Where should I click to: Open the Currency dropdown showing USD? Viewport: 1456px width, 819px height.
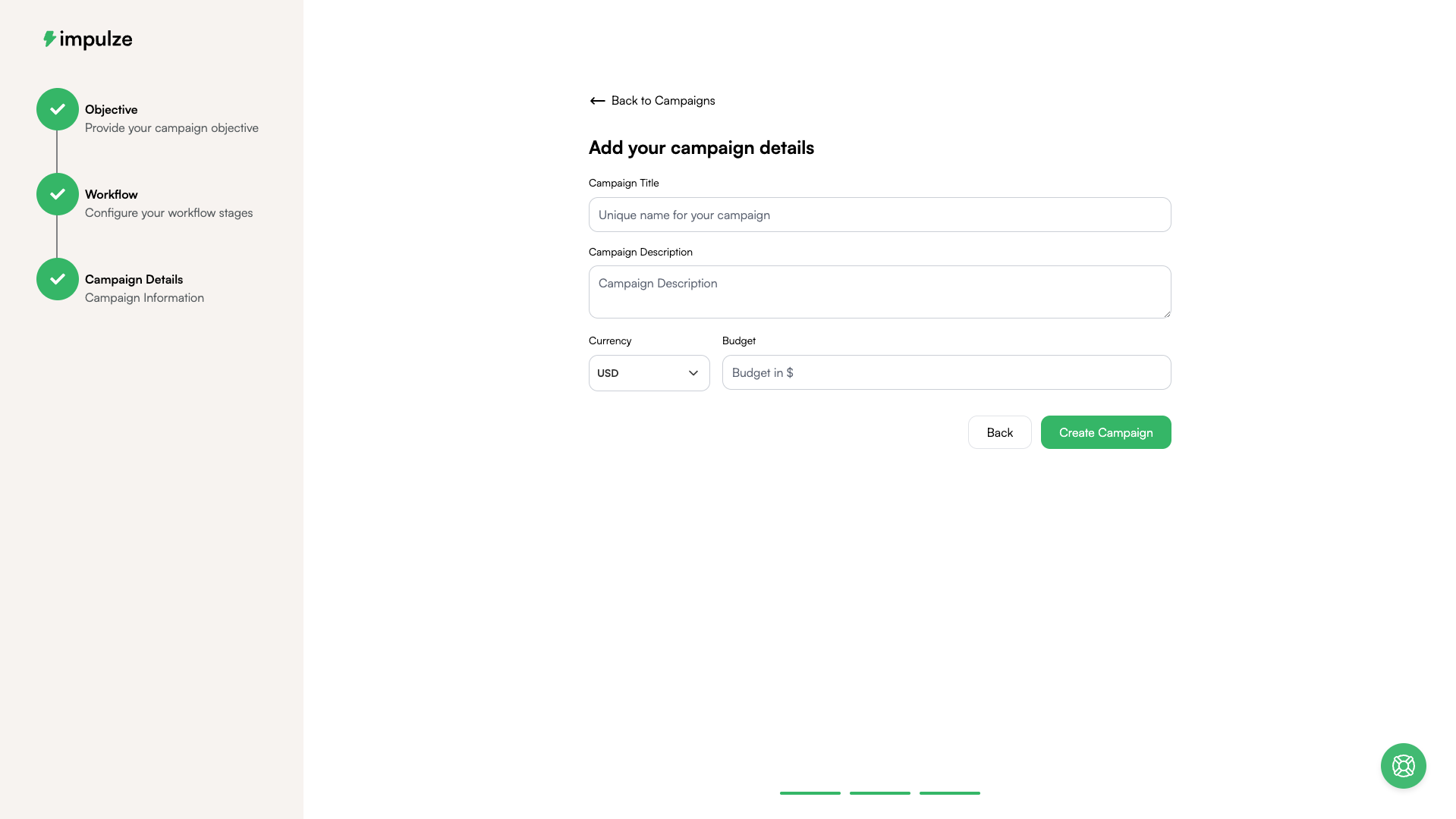[649, 373]
